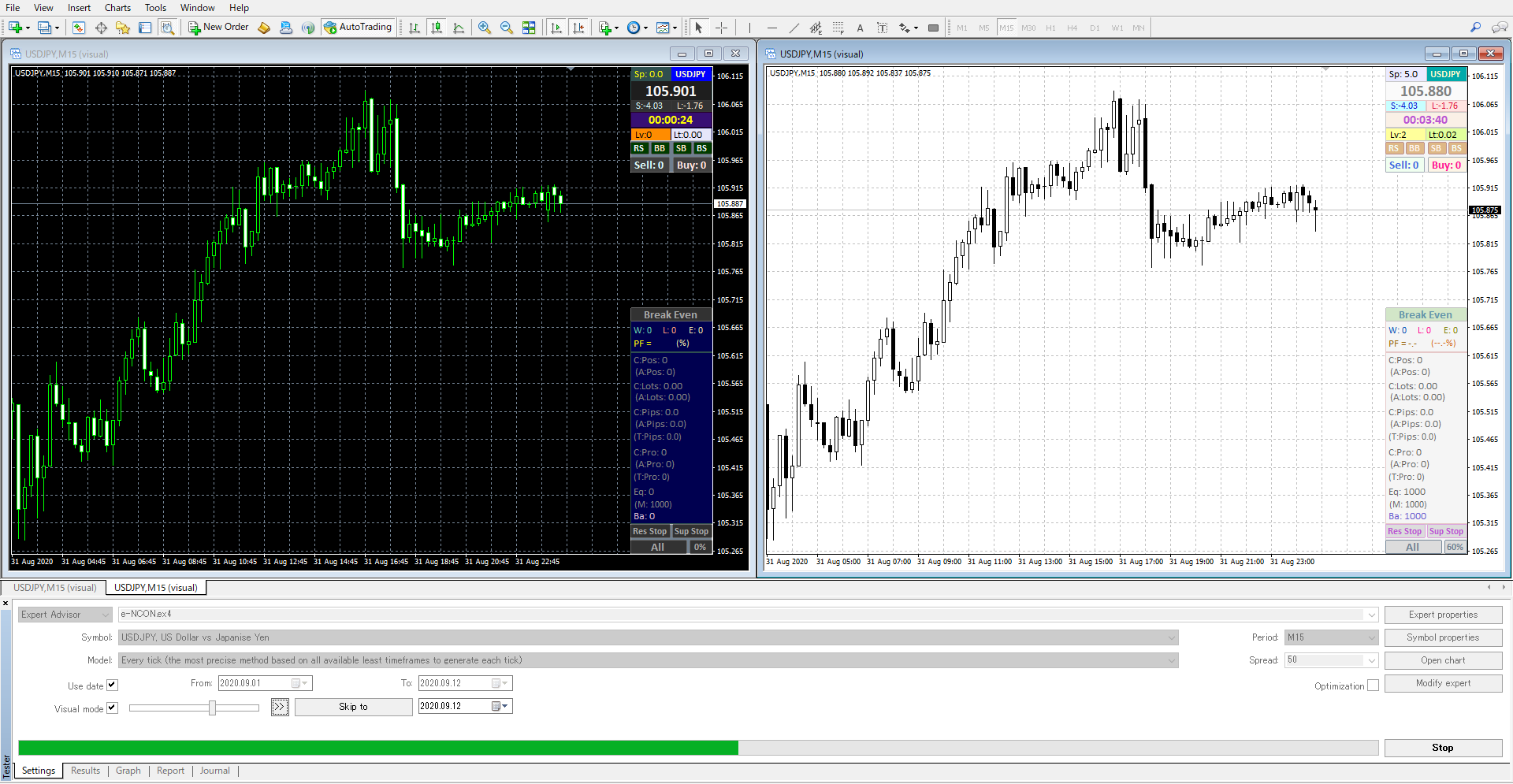The image size is (1513, 784).
Task: Click the Open chart button
Action: click(1443, 660)
